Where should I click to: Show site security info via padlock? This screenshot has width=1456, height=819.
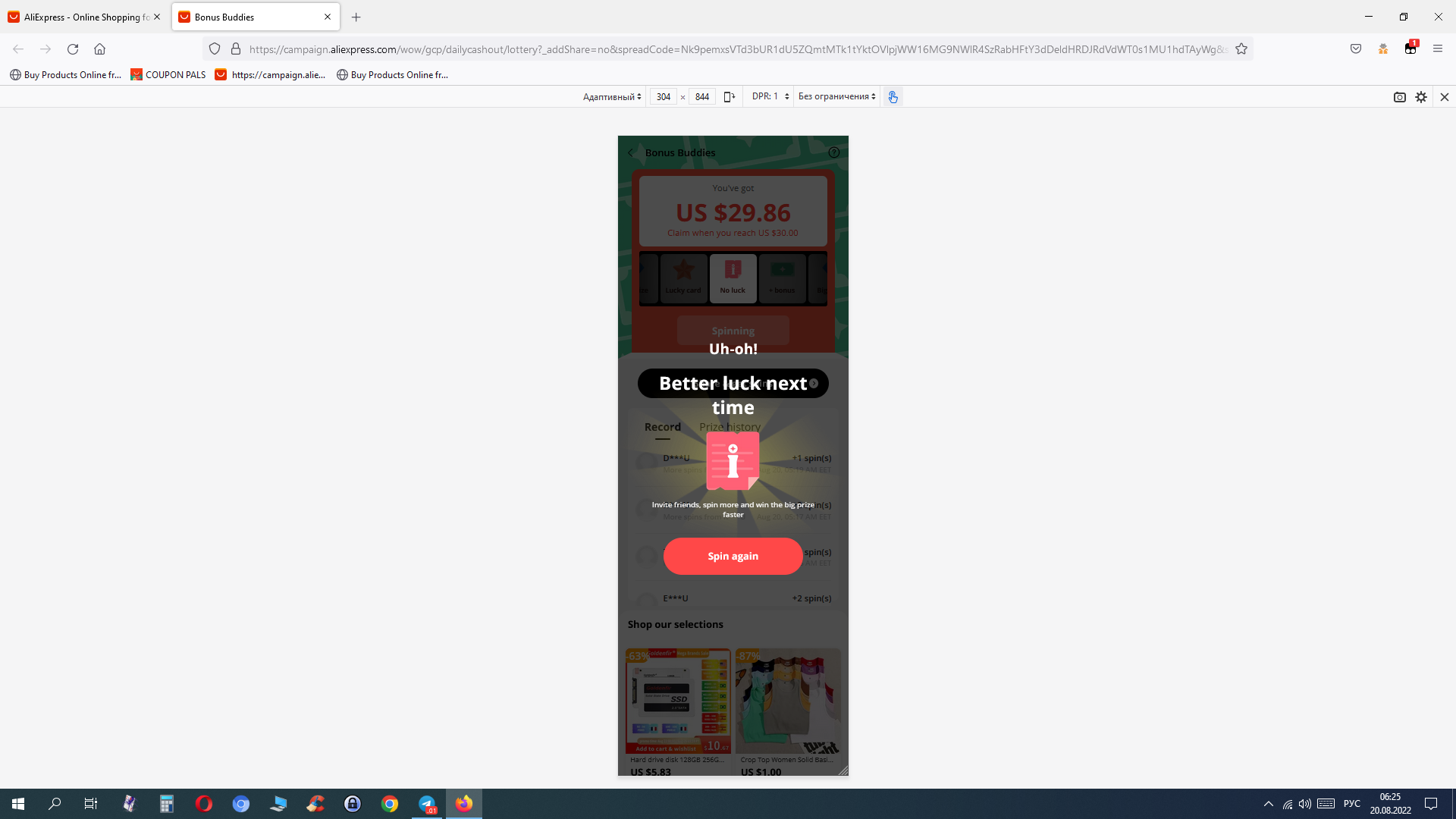[x=236, y=49]
